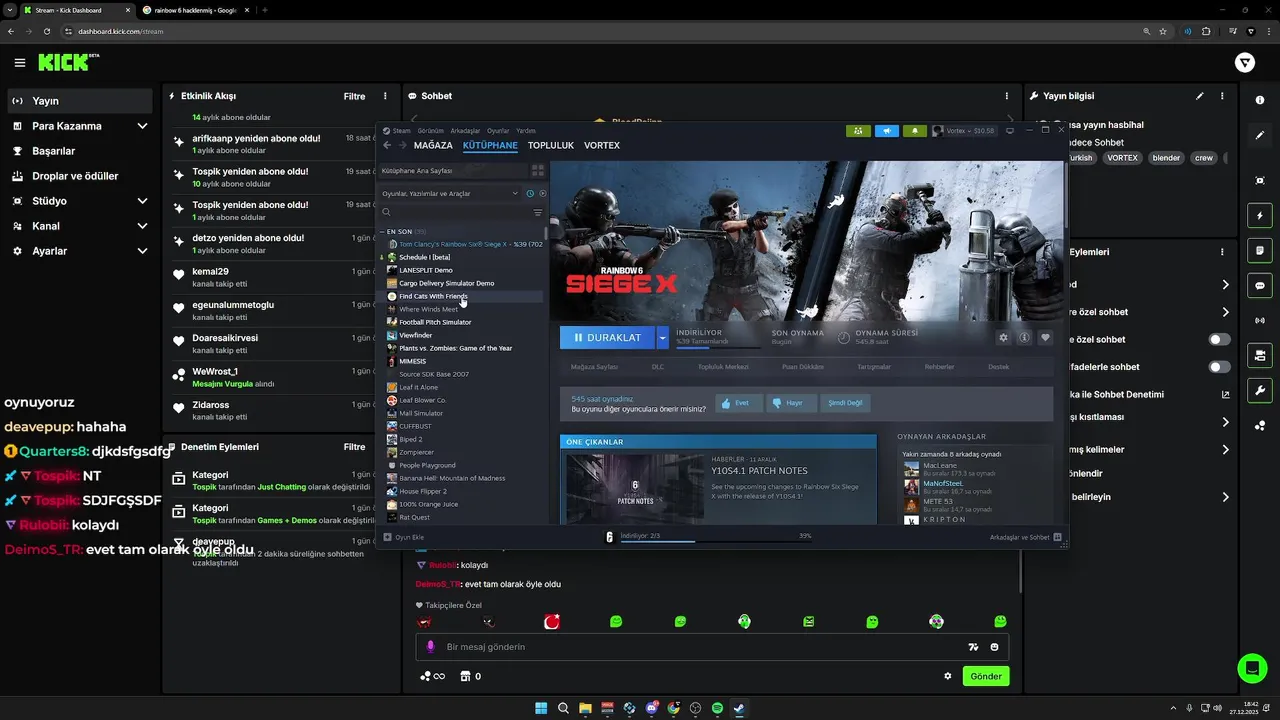Open the Yardım menu in Steam
1280x720 pixels.
525,131
